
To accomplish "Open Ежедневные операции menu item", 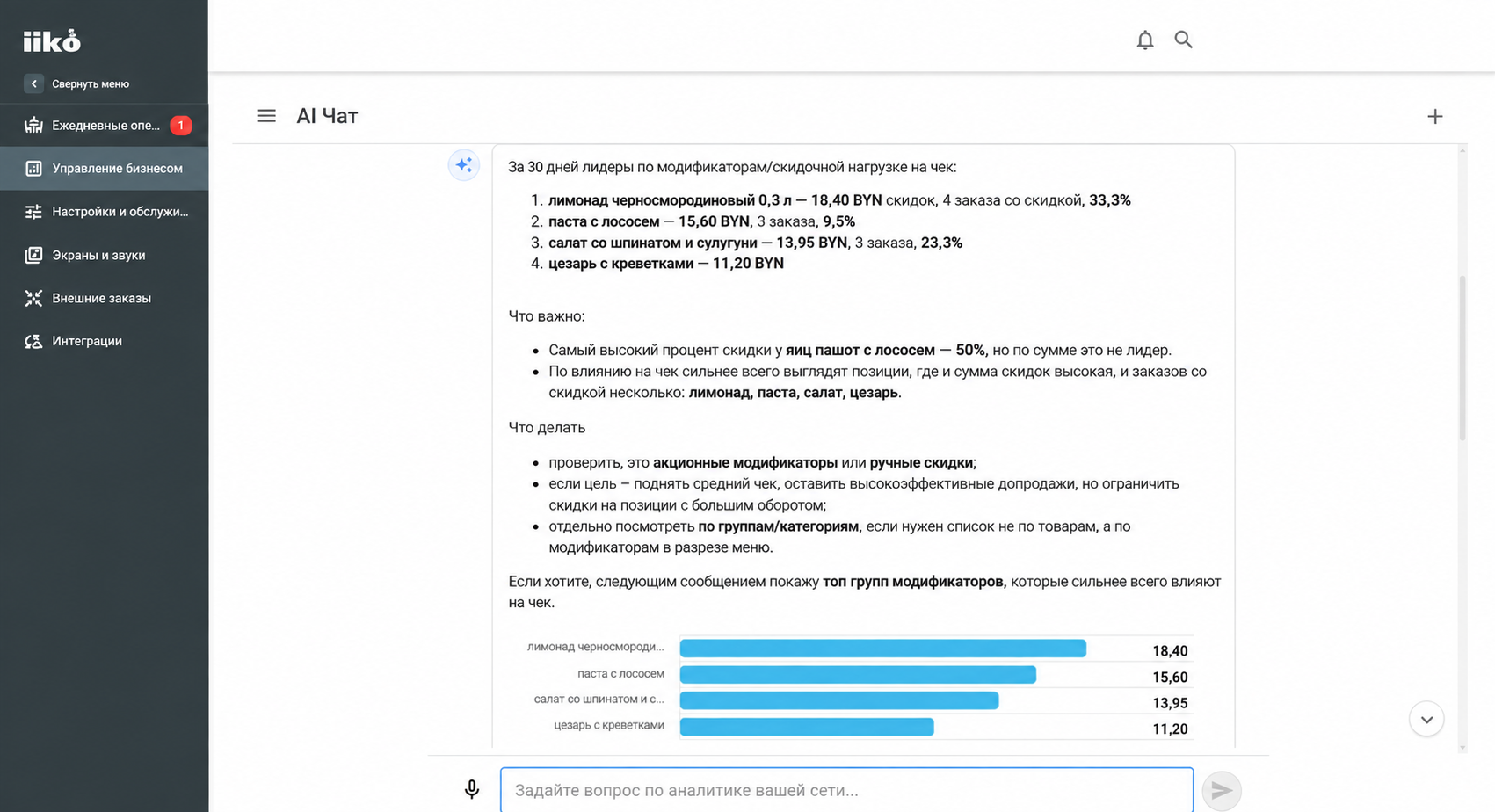I will (x=104, y=125).
